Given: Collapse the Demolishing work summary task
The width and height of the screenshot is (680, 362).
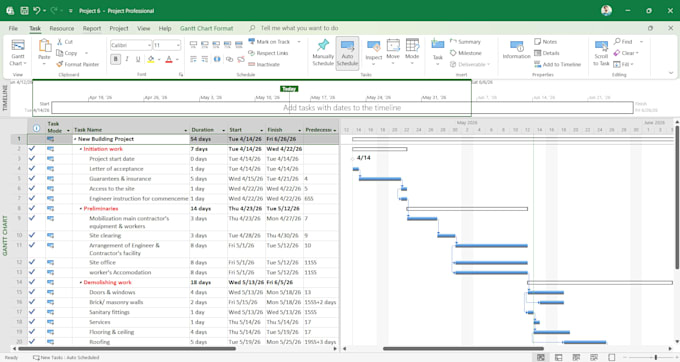Looking at the screenshot, I should tap(81, 282).
